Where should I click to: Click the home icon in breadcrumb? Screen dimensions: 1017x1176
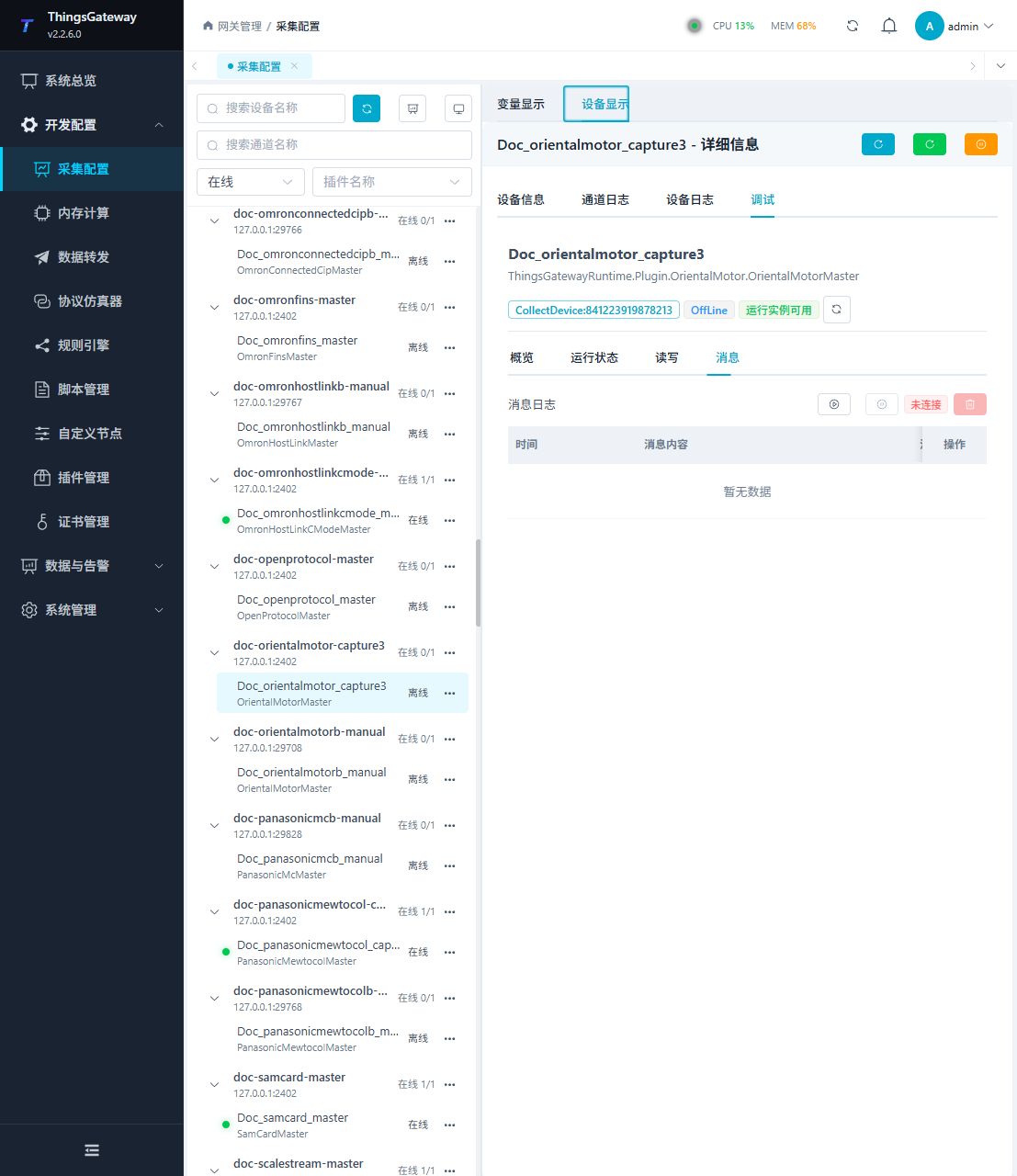[x=208, y=26]
